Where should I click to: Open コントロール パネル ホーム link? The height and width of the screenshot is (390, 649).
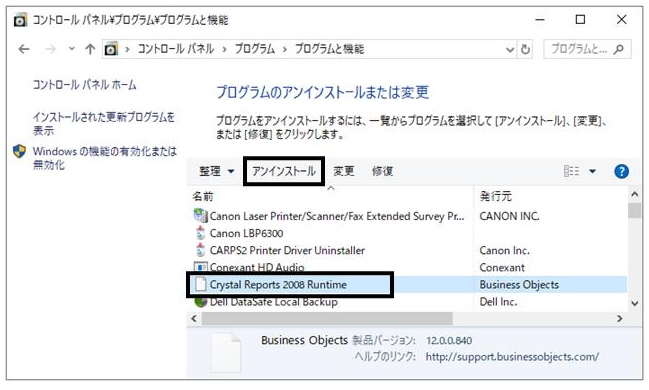pyautogui.click(x=84, y=85)
